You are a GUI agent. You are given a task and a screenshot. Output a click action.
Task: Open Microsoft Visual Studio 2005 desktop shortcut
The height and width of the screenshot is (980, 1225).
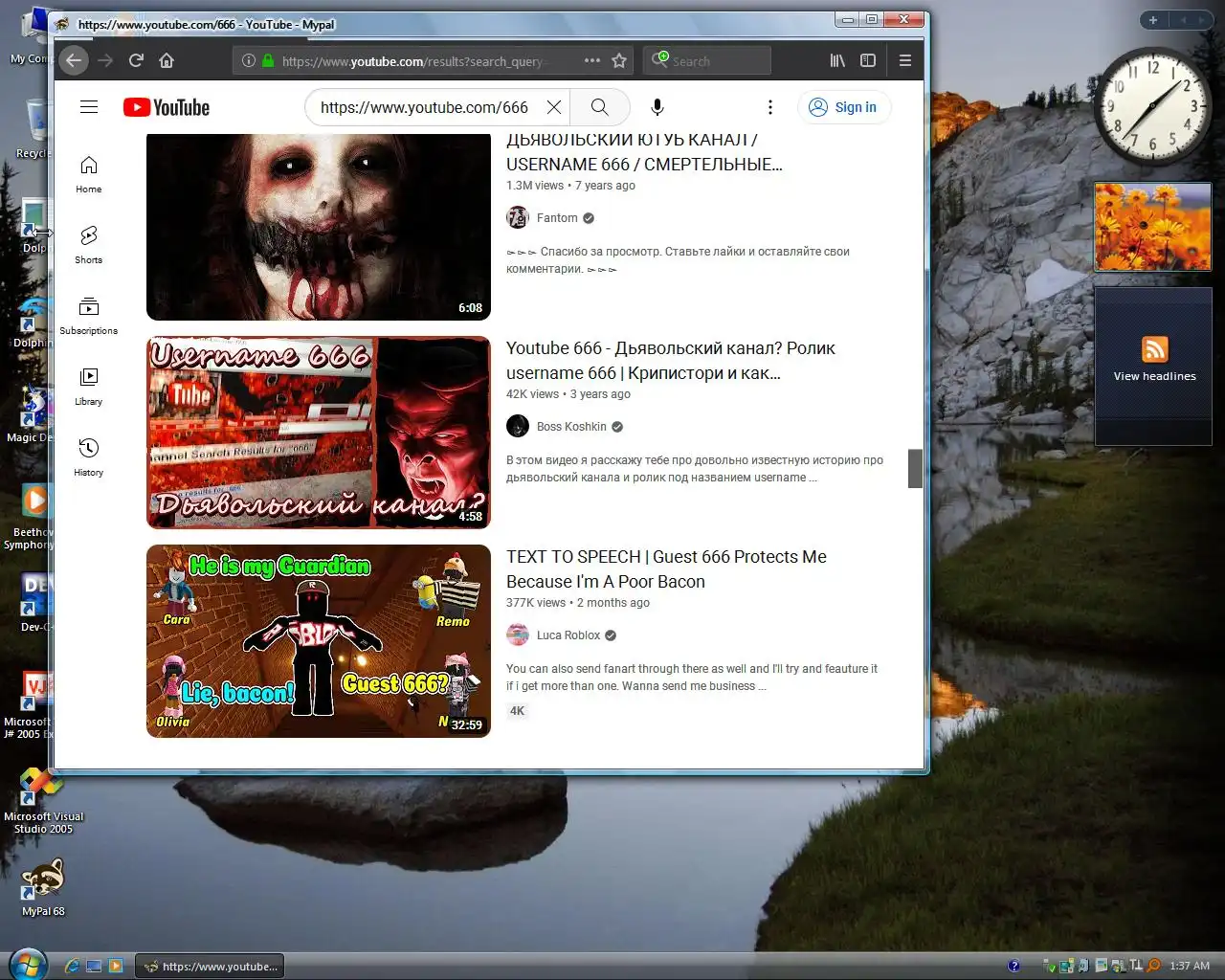[43, 801]
